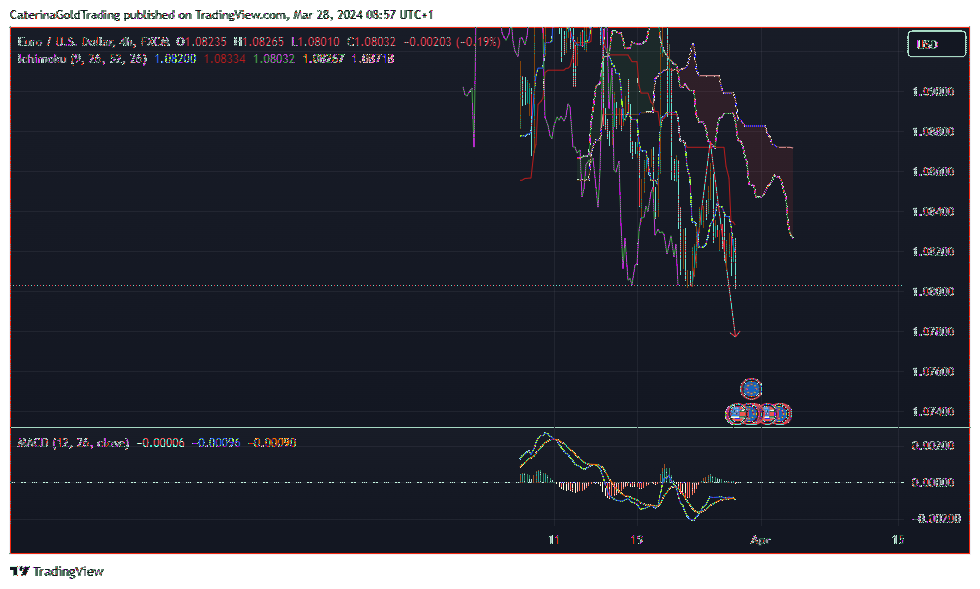Image resolution: width=980 pixels, height=589 pixels.
Task: Click the 1.08400 price scale label
Action: pyautogui.click(x=933, y=211)
